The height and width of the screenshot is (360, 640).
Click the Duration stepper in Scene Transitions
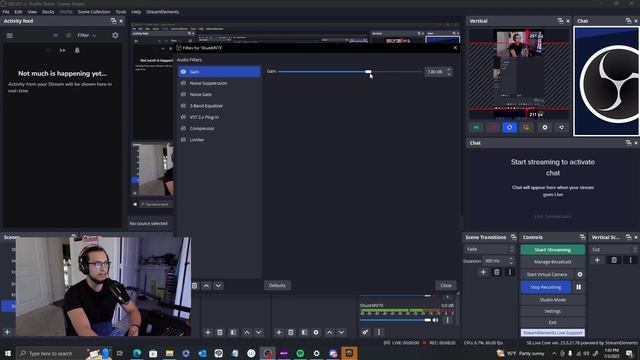(511, 261)
